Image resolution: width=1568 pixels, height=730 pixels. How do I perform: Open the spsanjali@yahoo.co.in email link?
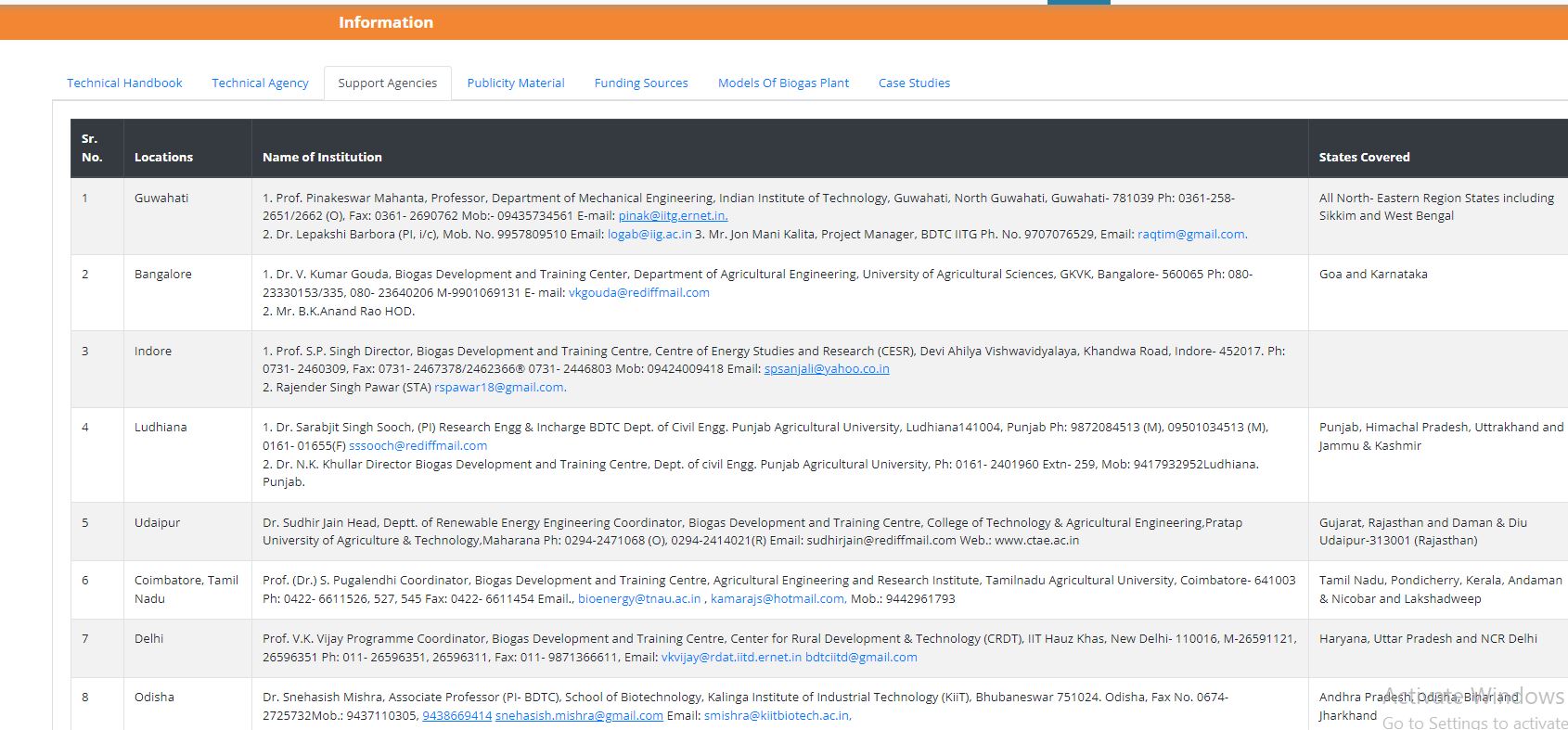pyautogui.click(x=827, y=368)
